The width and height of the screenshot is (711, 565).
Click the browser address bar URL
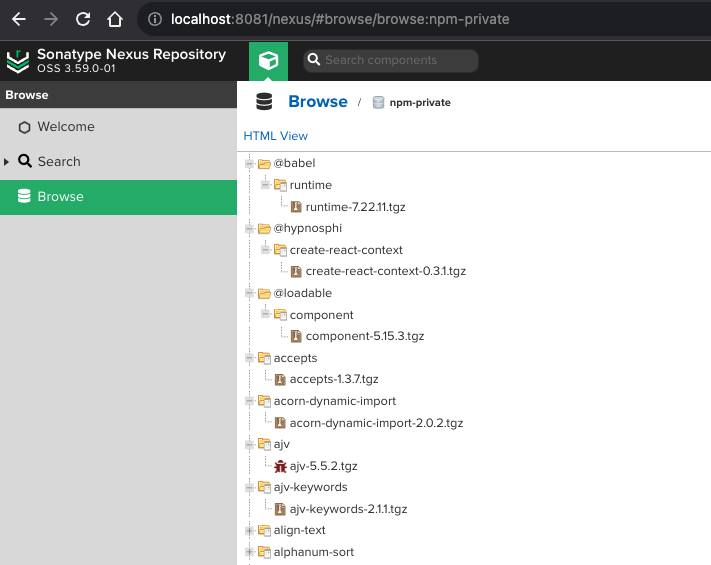[340, 19]
